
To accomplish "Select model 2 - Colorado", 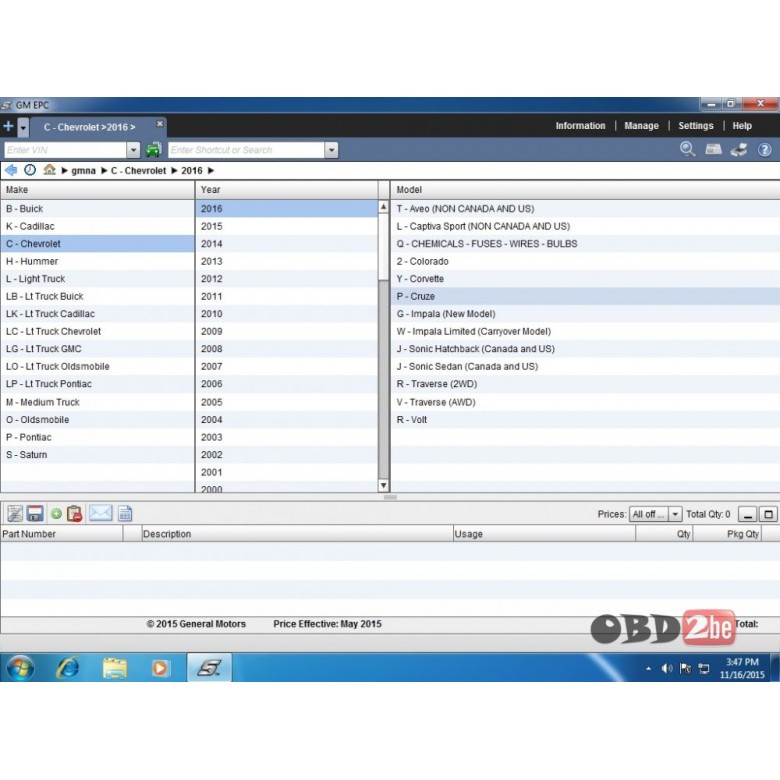I will [585, 261].
